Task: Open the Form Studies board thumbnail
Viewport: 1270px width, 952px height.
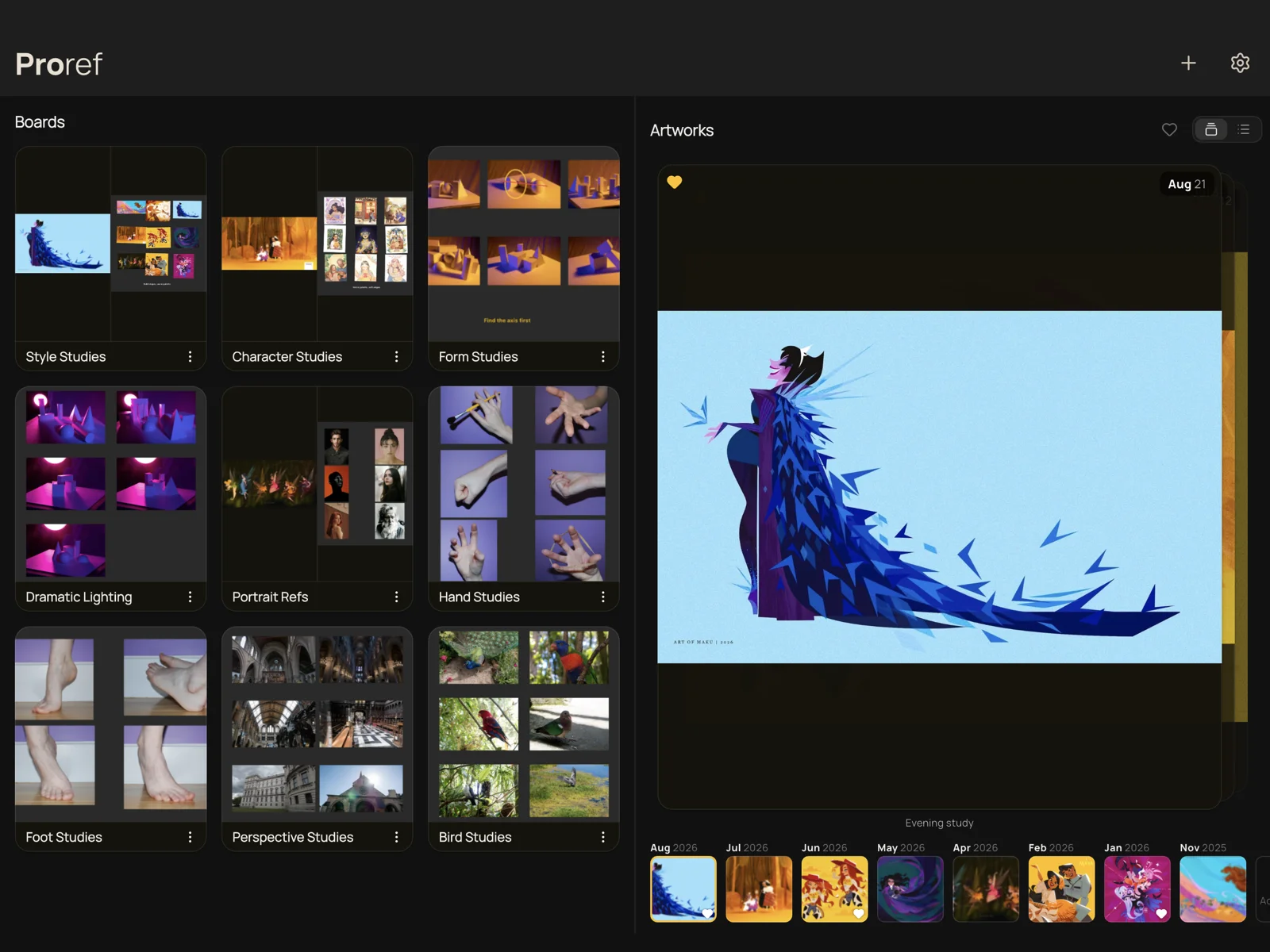Action: (x=524, y=244)
